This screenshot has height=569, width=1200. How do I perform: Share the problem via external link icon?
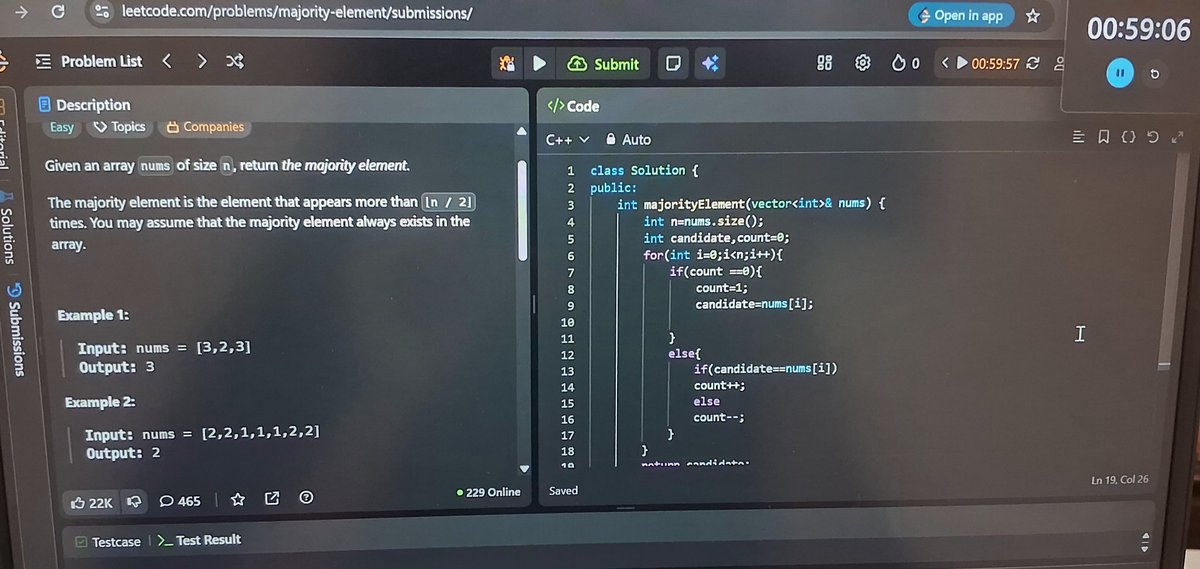click(272, 499)
